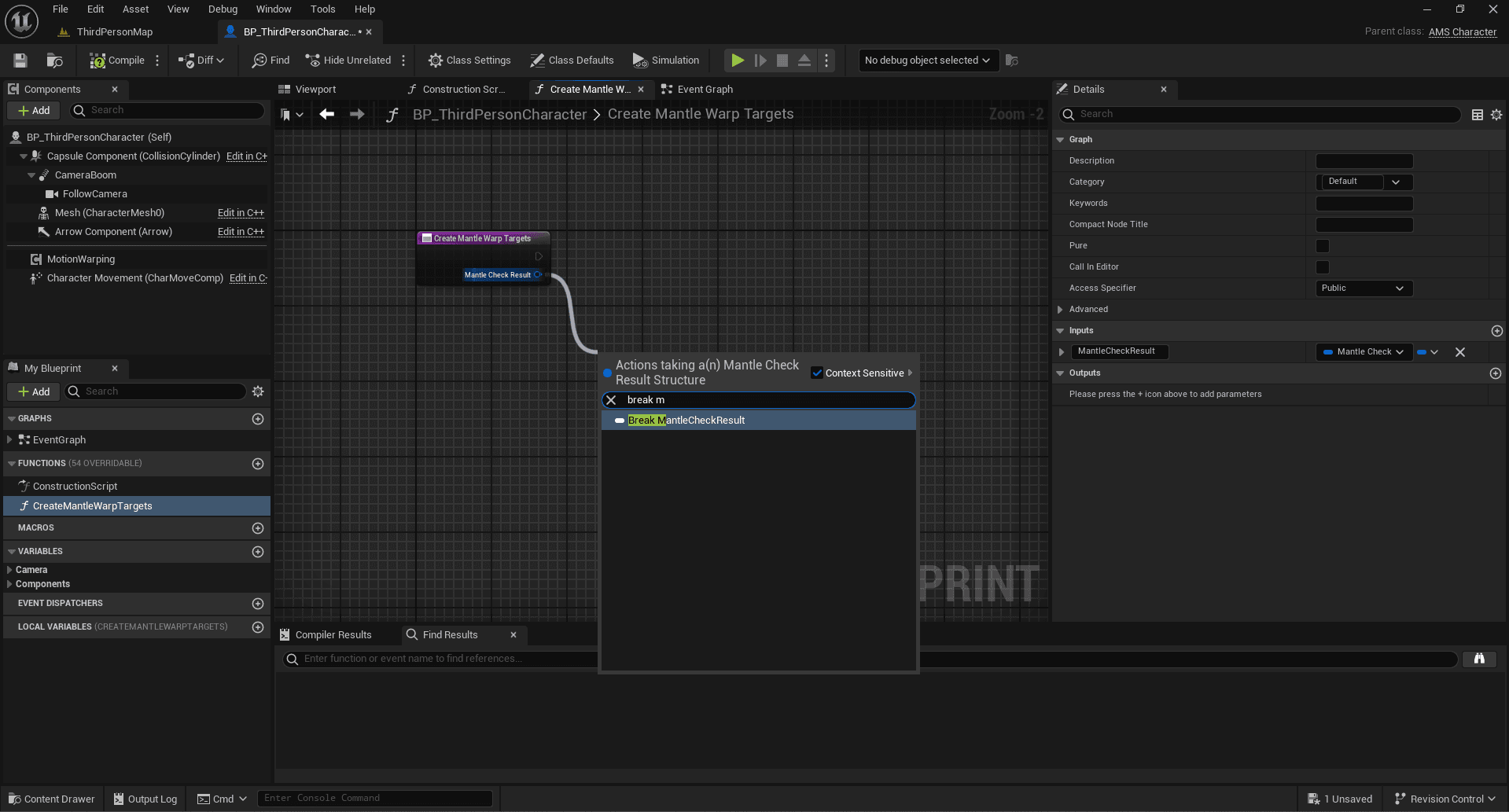Click the Compile button

(x=117, y=61)
